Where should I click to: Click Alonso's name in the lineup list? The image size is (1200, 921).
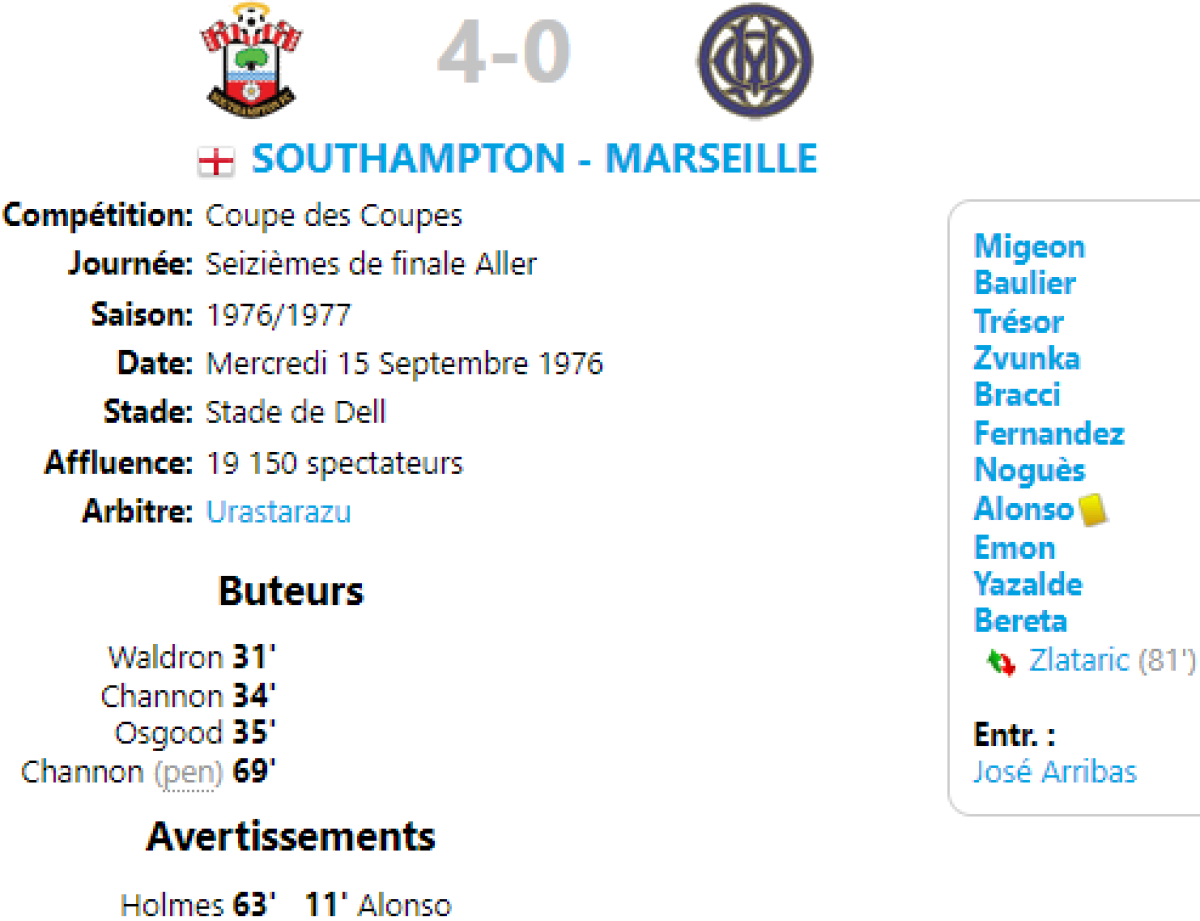(x=1022, y=509)
